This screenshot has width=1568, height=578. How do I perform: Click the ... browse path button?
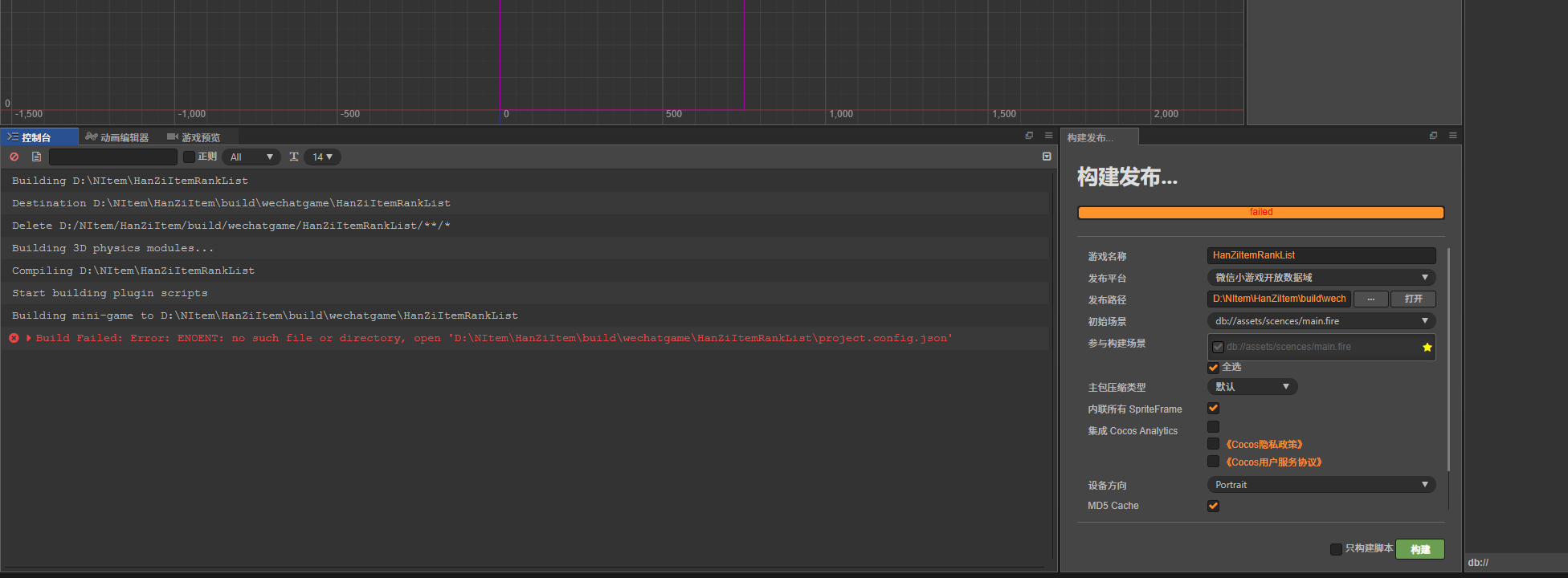tap(1371, 299)
